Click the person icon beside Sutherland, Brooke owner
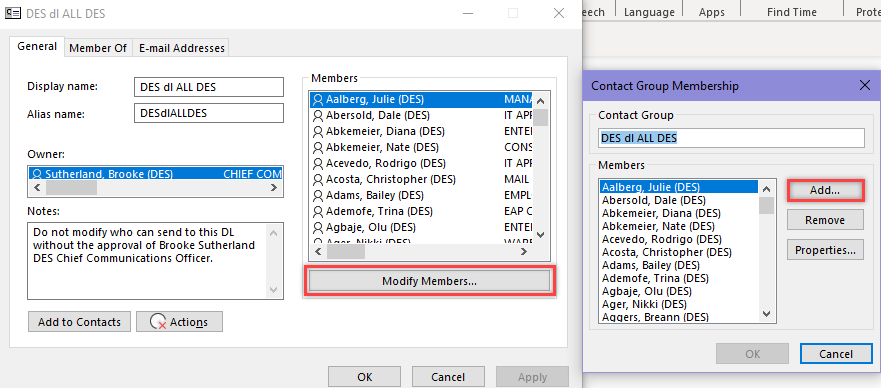This screenshot has width=881, height=388. pyautogui.click(x=38, y=174)
